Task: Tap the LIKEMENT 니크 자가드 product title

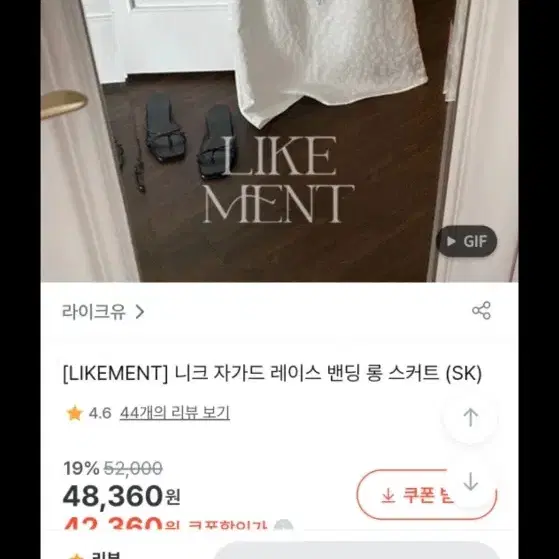Action: 272,373
